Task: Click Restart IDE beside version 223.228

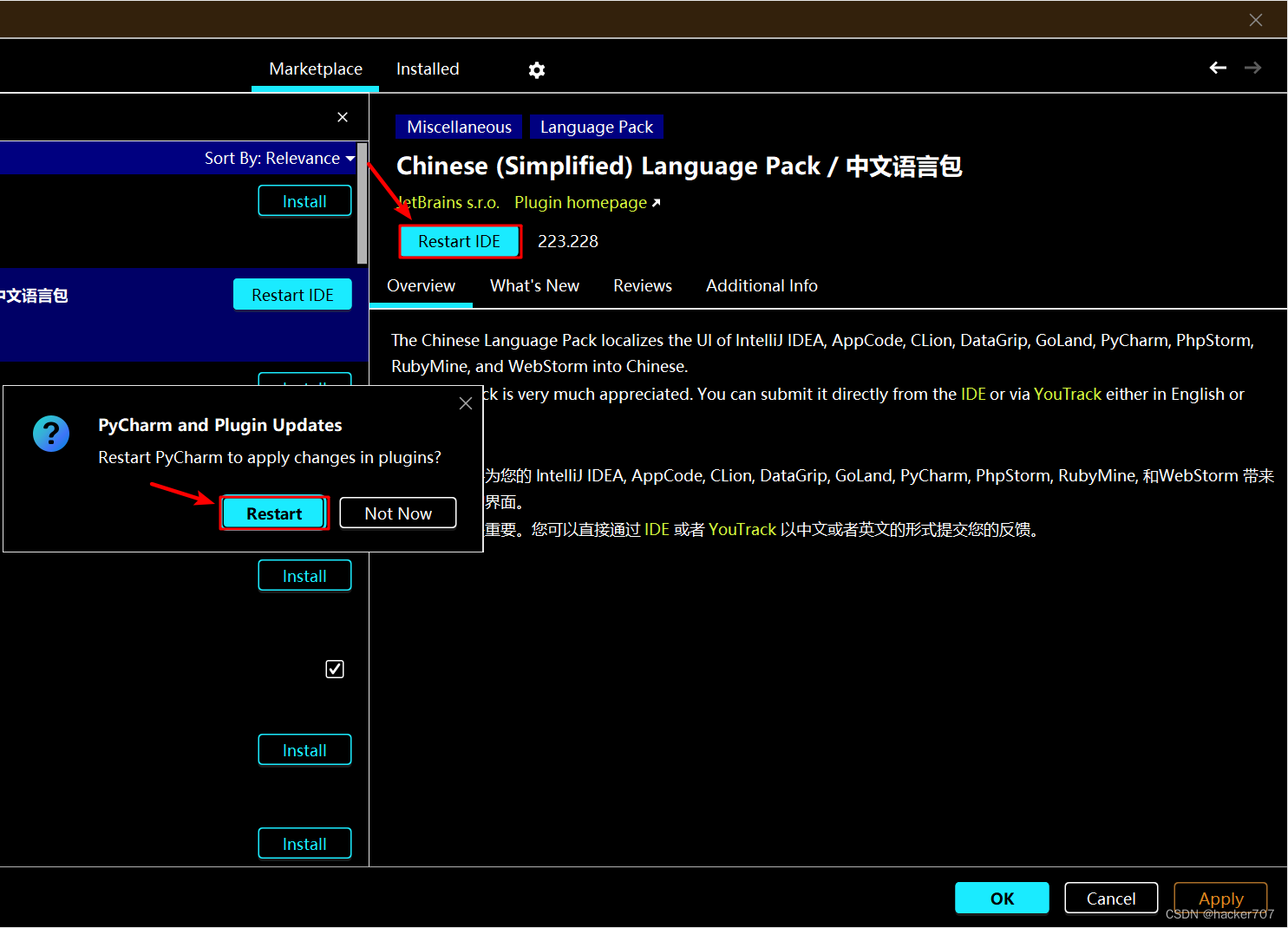Action: 460,241
